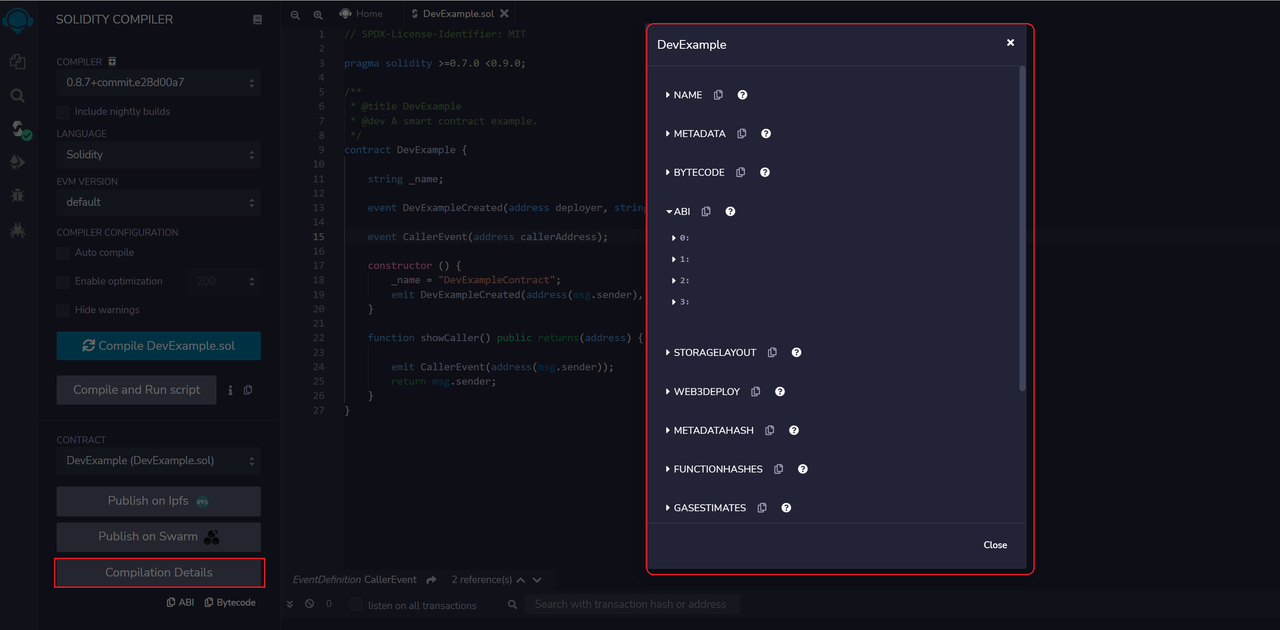Image resolution: width=1280 pixels, height=630 pixels.
Task: Select the DevExample.sol editor tab
Action: (451, 13)
